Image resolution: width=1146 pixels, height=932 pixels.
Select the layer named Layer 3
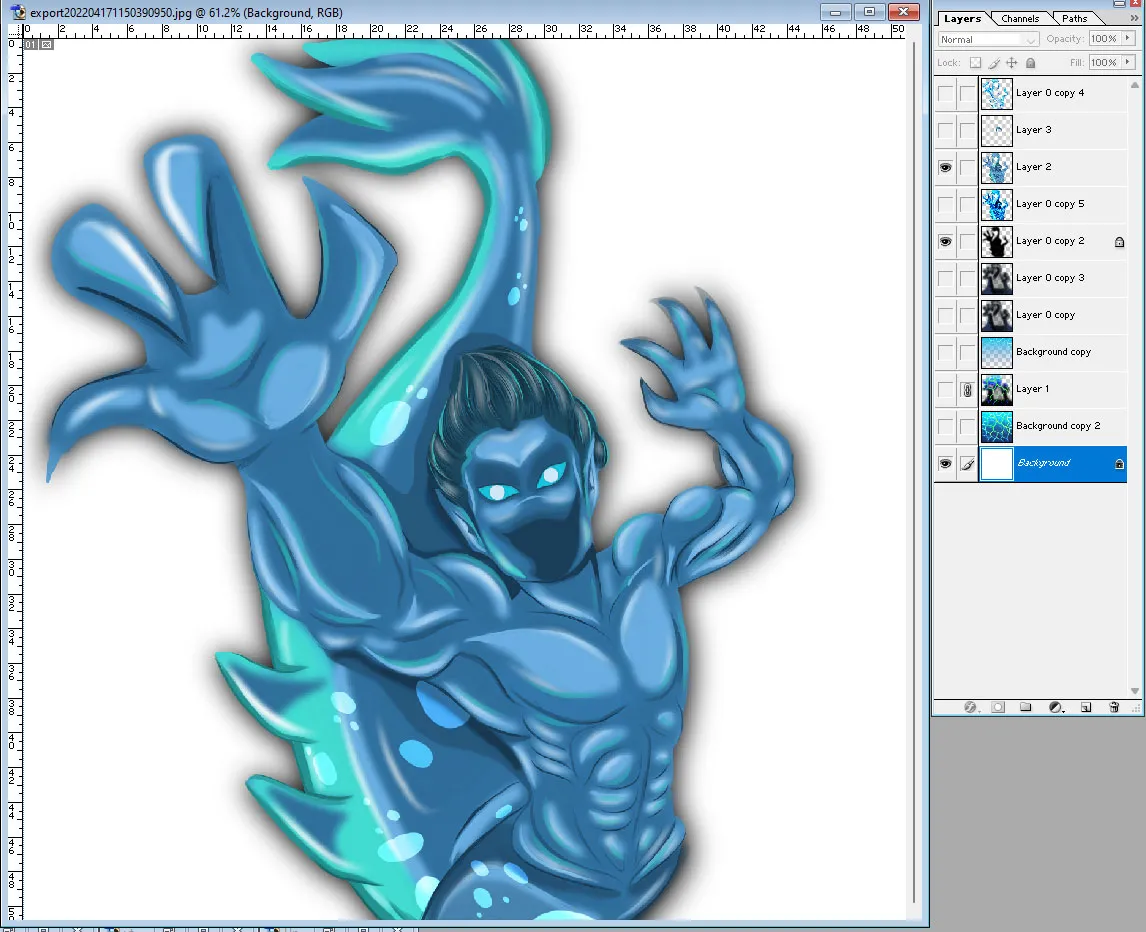point(1033,131)
